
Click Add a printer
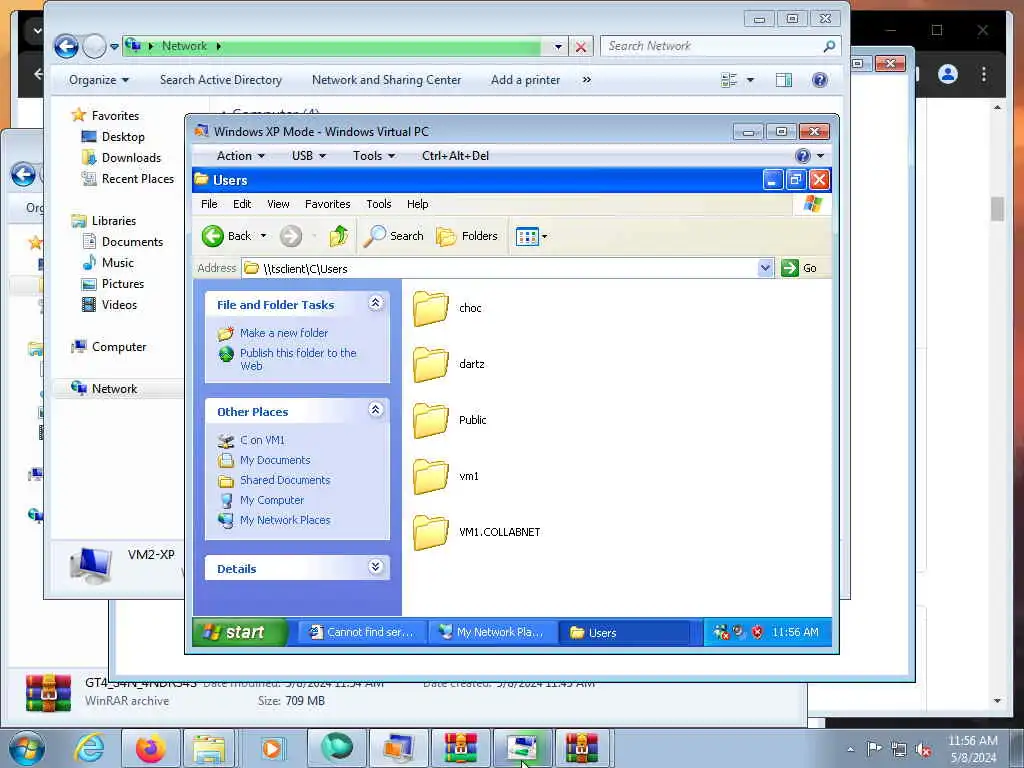(525, 80)
